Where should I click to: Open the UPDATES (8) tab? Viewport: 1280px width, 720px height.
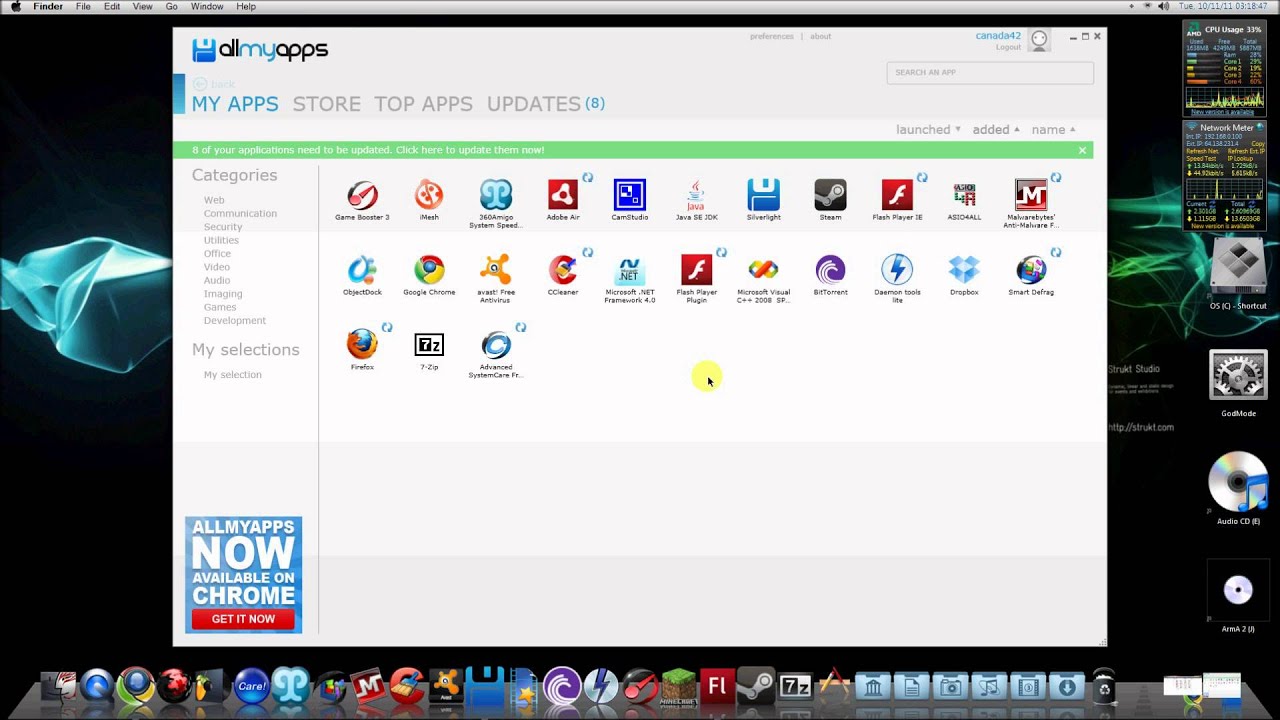tap(546, 104)
